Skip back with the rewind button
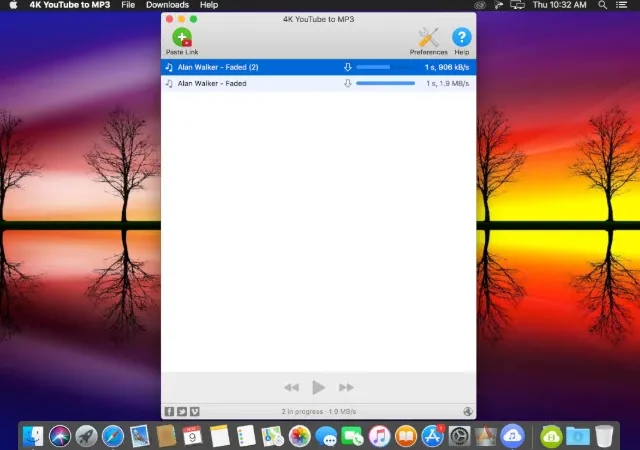This screenshot has height=450, width=640. point(291,387)
